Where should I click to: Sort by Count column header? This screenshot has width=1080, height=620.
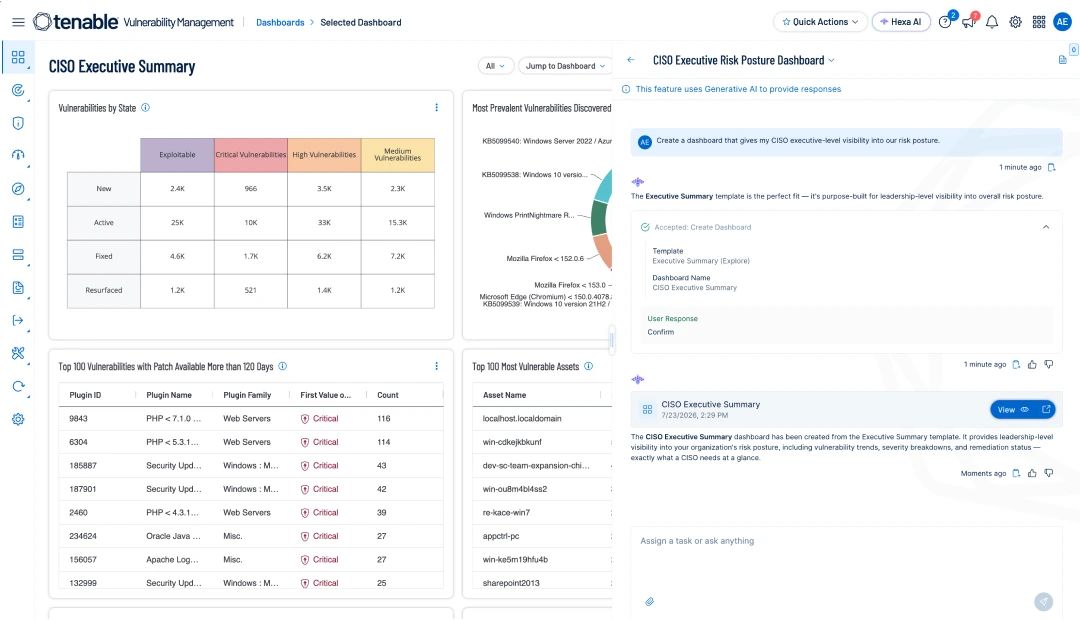tap(388, 395)
